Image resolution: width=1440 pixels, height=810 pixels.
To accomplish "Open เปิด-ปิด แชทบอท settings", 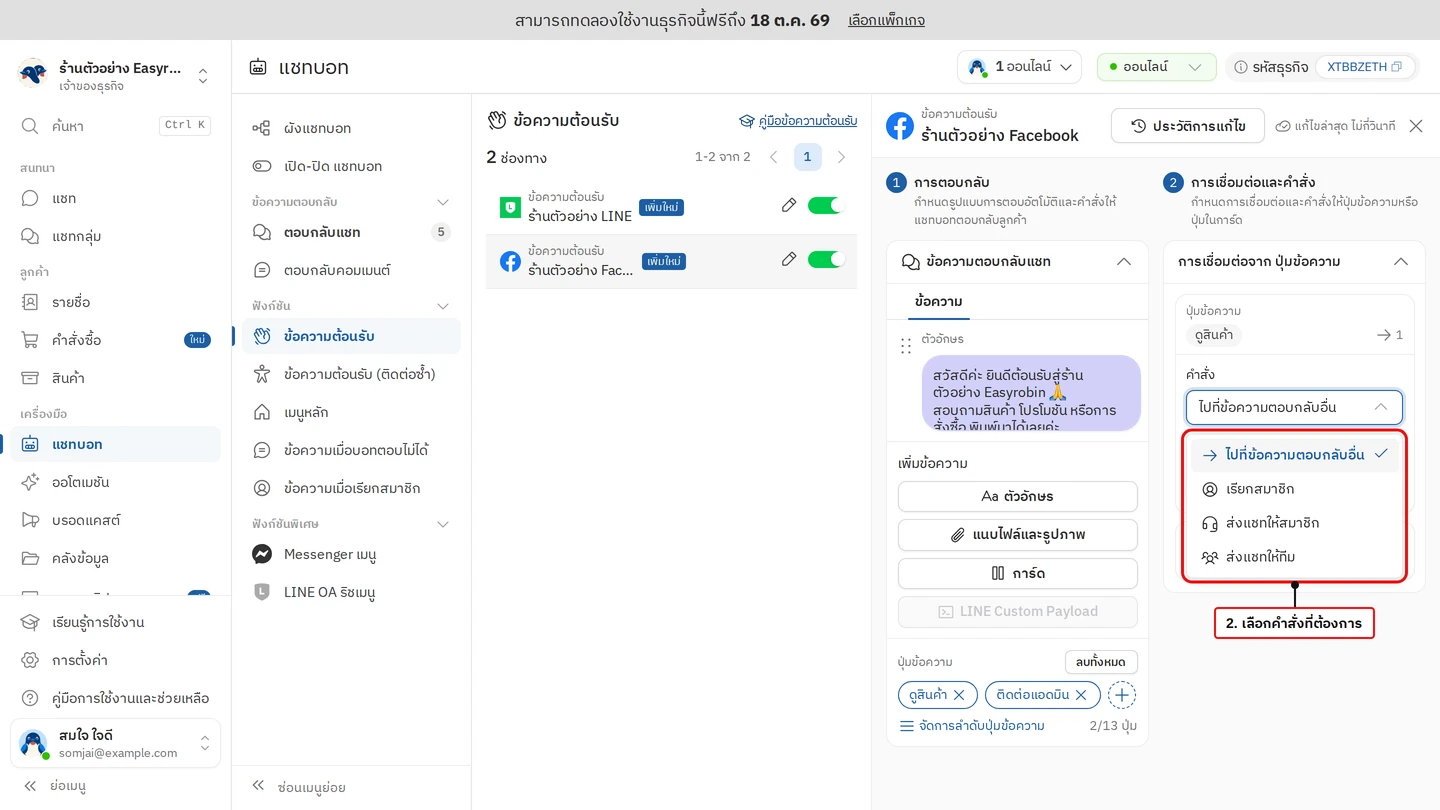I will click(351, 166).
